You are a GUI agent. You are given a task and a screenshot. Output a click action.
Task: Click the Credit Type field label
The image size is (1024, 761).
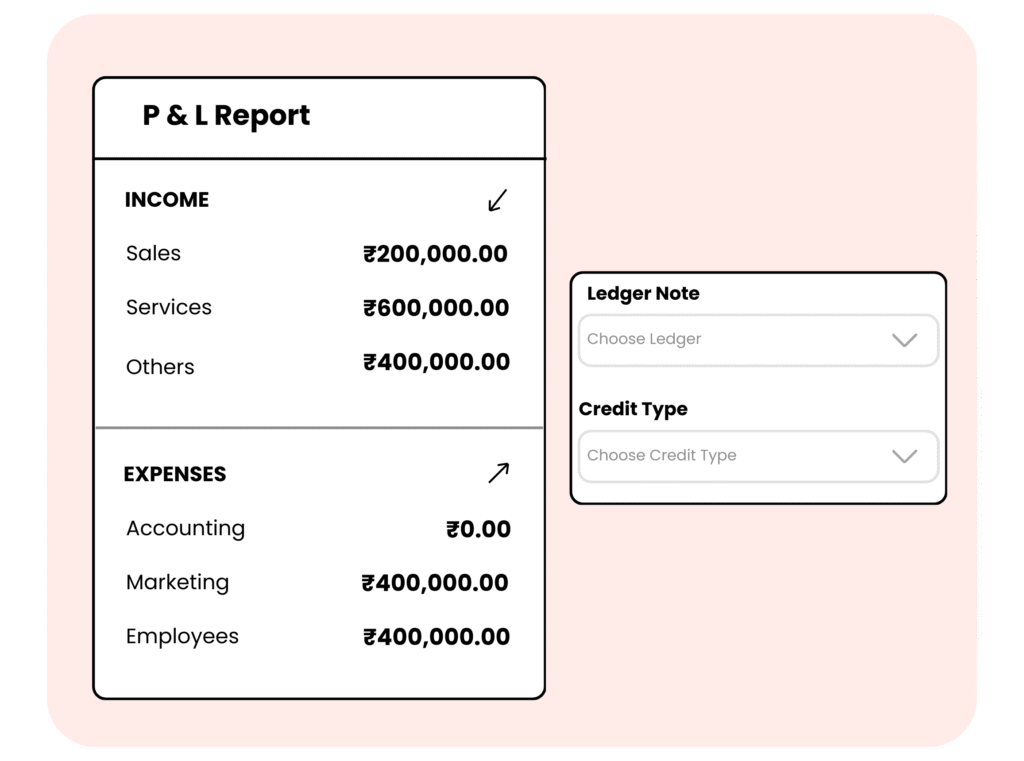click(633, 409)
